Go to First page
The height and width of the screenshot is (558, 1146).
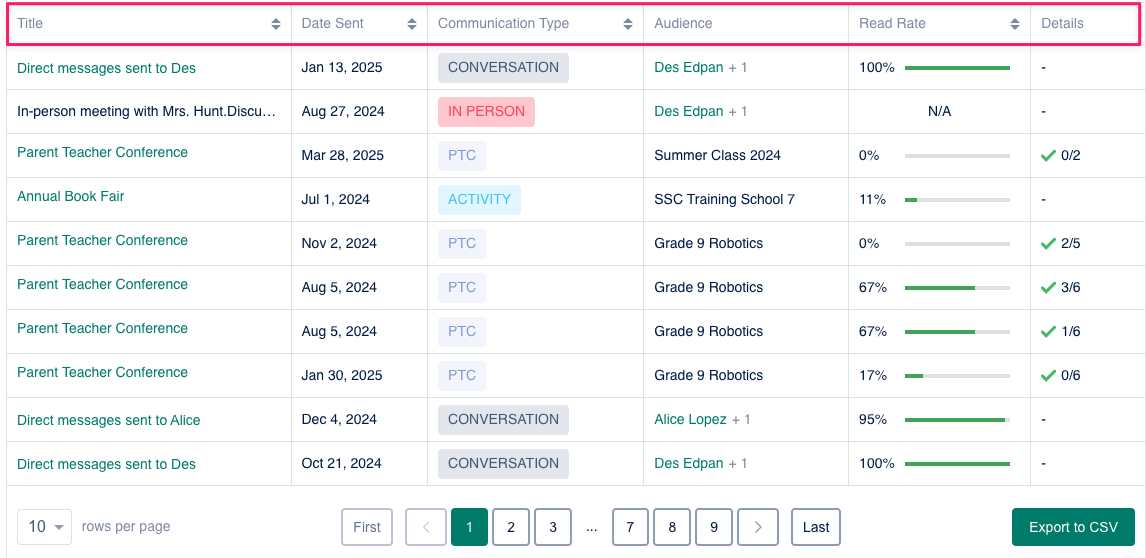367,527
